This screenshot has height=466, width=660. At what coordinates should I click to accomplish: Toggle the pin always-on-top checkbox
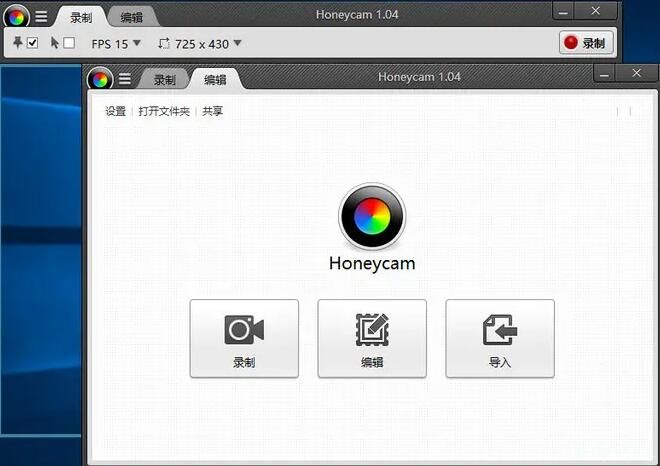pyautogui.click(x=32, y=43)
